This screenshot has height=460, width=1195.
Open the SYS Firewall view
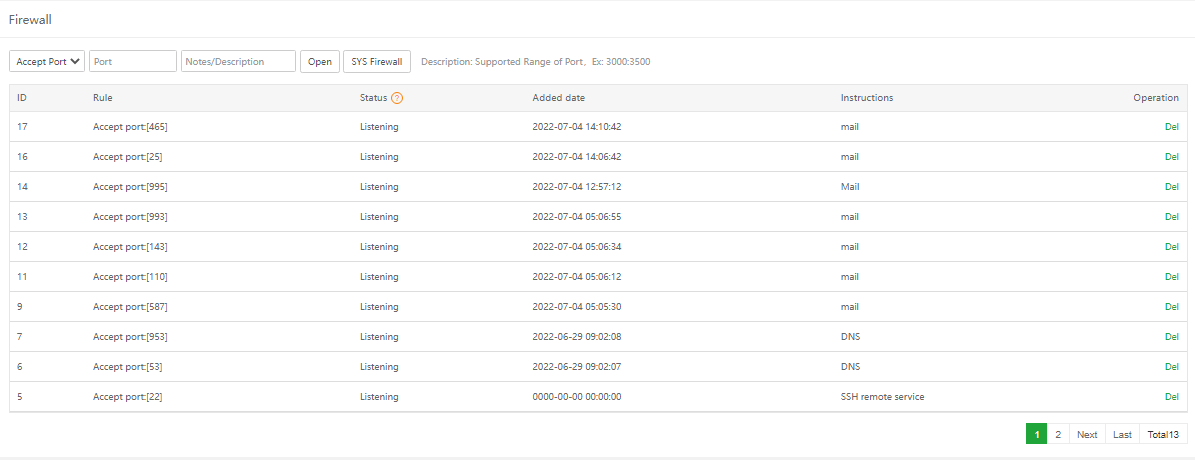click(x=376, y=62)
